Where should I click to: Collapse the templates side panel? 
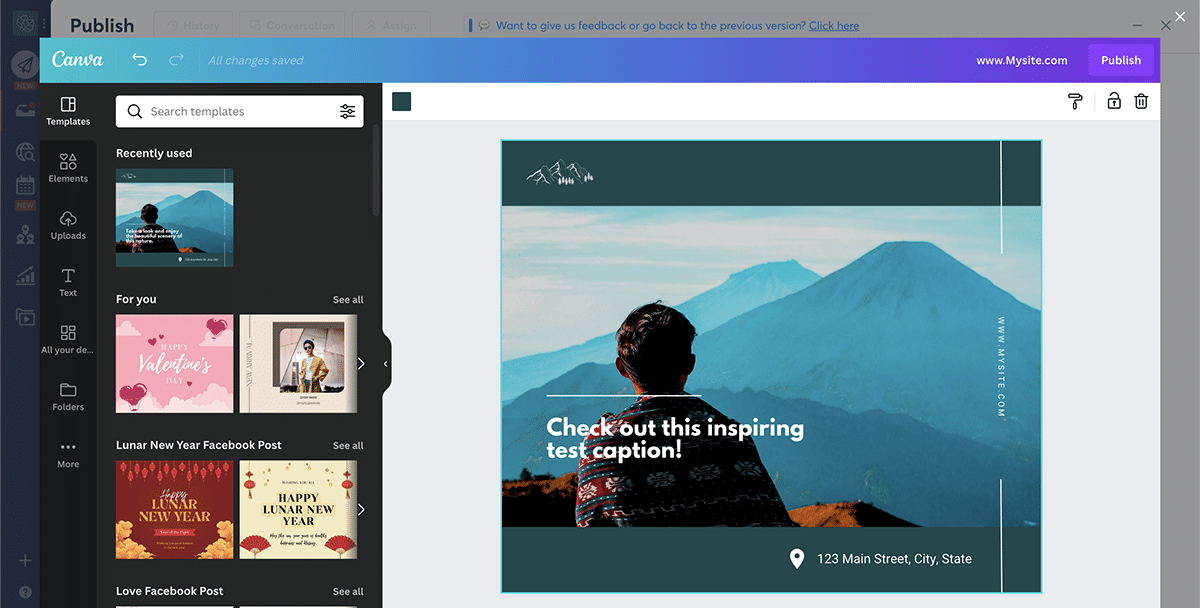pyautogui.click(x=385, y=364)
